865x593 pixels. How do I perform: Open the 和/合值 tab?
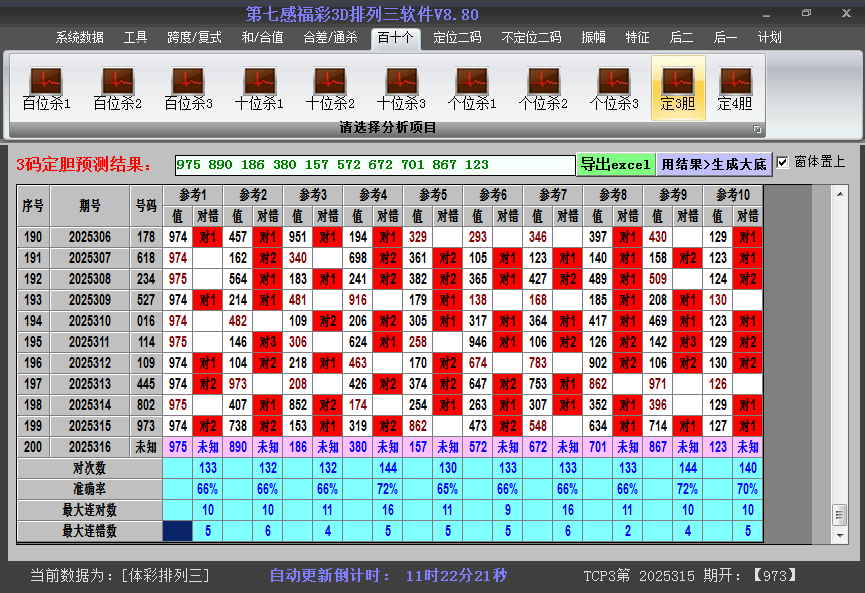click(x=262, y=37)
